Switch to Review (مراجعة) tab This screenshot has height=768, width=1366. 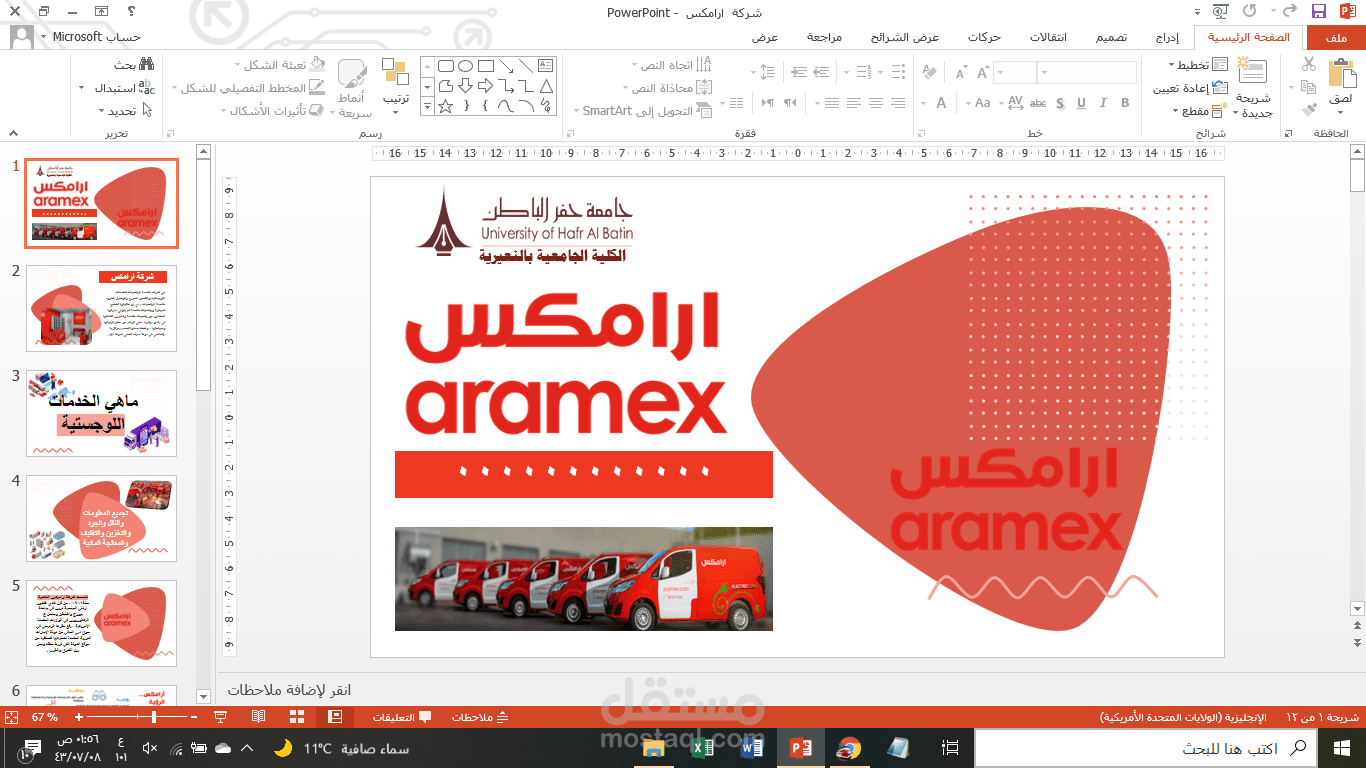(824, 37)
